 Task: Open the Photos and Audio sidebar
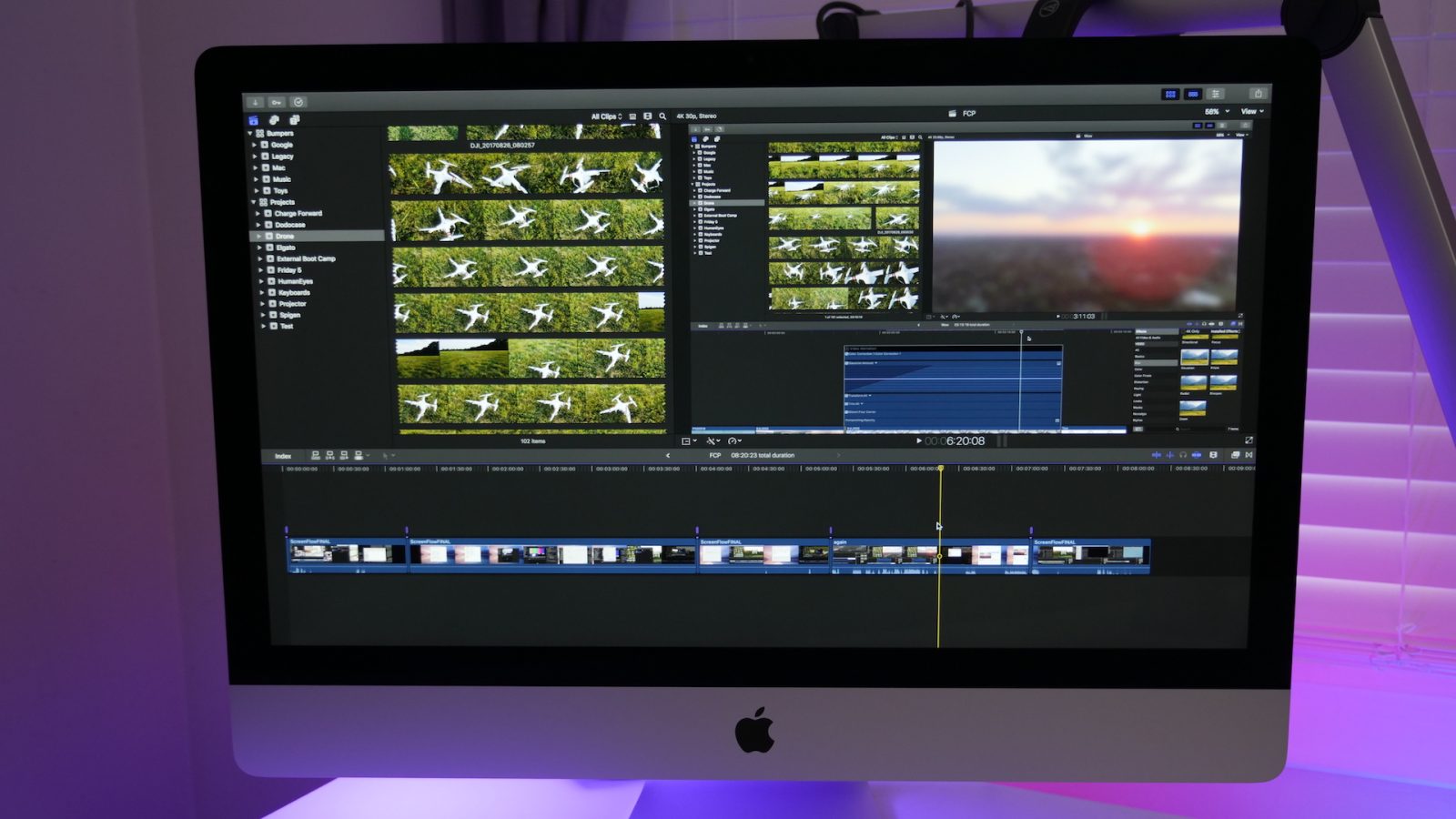pyautogui.click(x=274, y=120)
